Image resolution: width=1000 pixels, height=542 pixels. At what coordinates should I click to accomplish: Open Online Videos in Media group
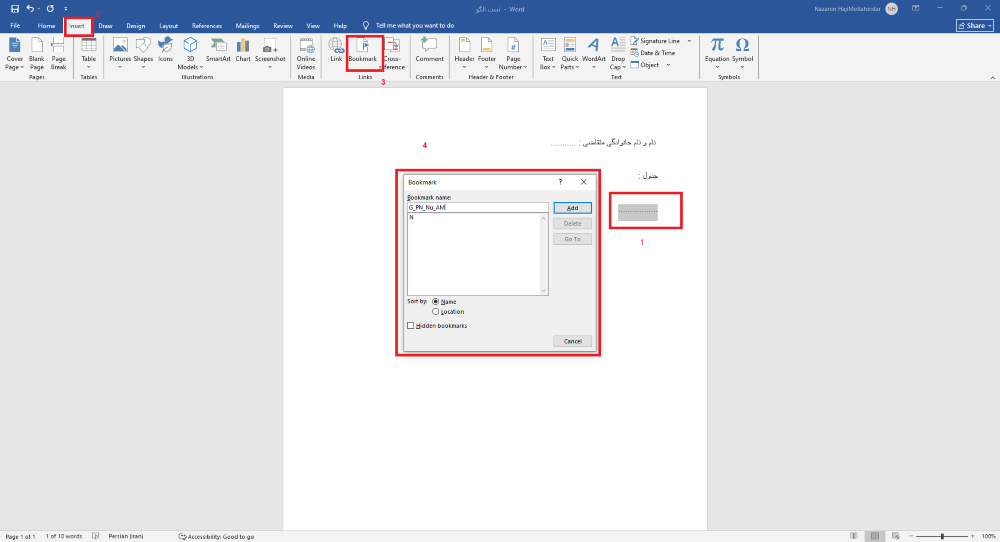306,49
